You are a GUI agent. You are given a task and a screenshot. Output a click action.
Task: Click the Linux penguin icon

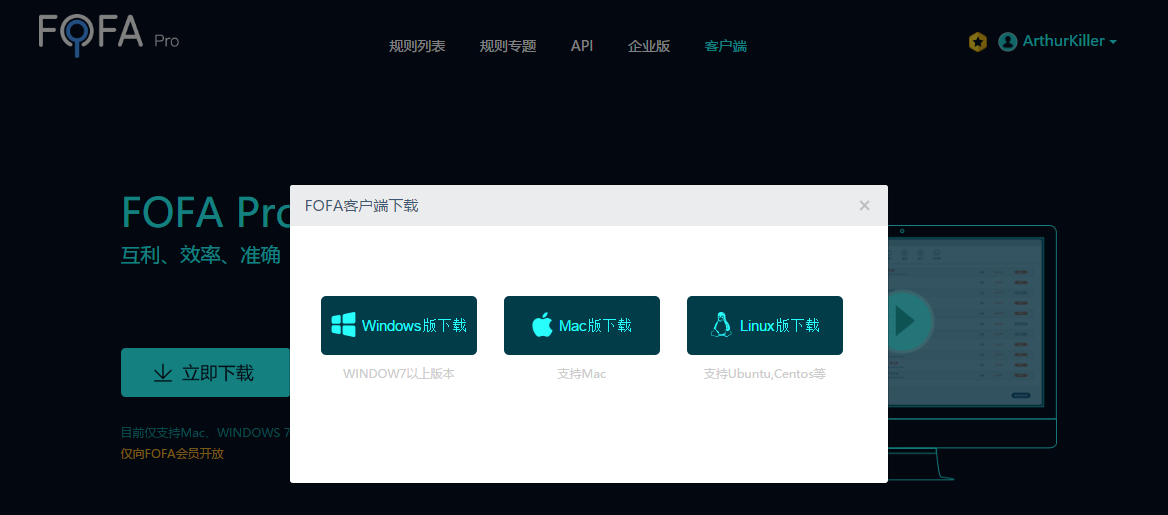720,325
